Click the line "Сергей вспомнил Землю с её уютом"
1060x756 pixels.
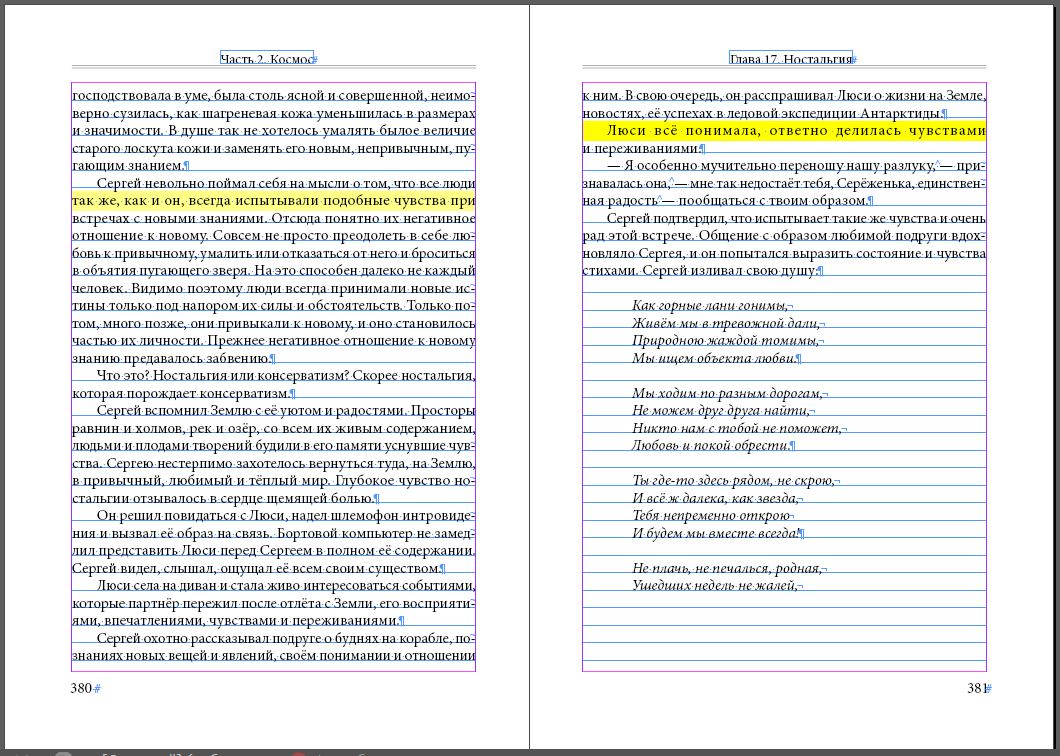coord(286,410)
